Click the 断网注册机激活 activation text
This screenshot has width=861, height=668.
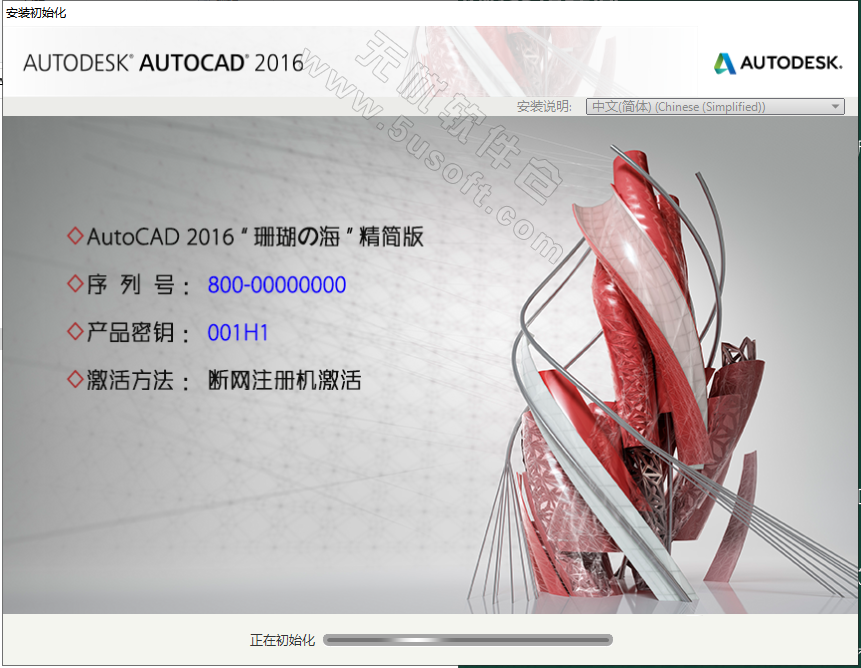point(284,380)
